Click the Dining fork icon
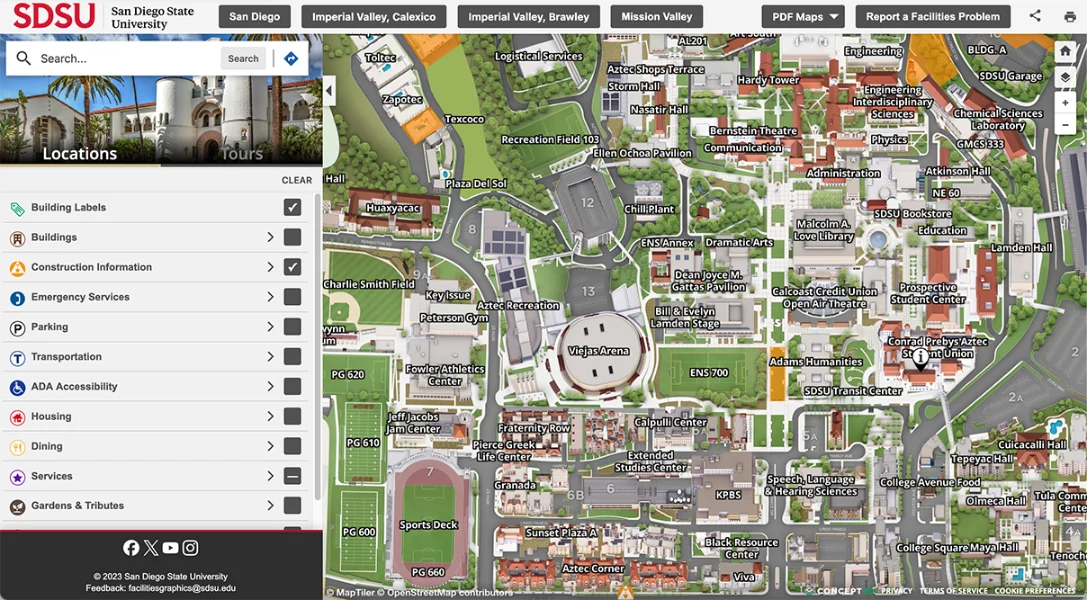 click(17, 447)
